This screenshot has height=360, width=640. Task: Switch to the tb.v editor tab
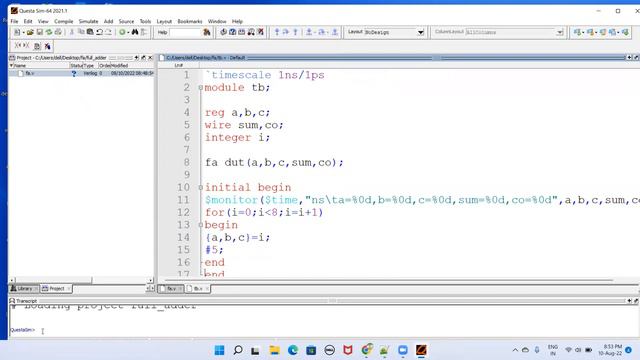(198, 289)
